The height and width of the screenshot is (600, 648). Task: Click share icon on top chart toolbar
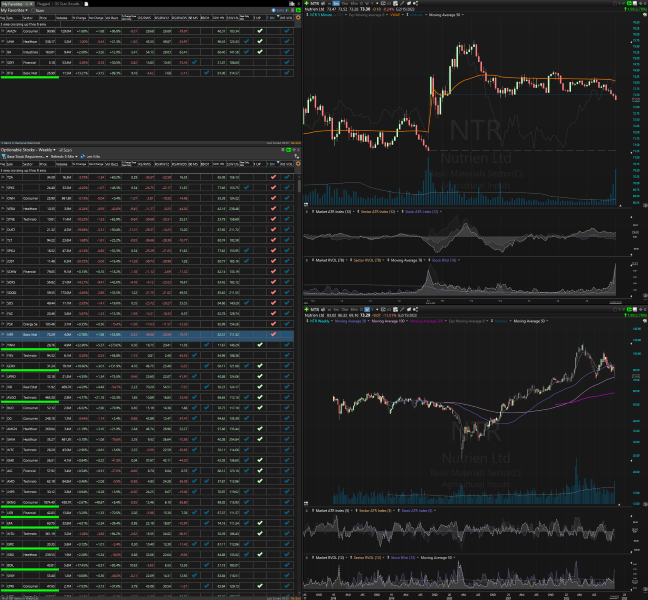416,3
